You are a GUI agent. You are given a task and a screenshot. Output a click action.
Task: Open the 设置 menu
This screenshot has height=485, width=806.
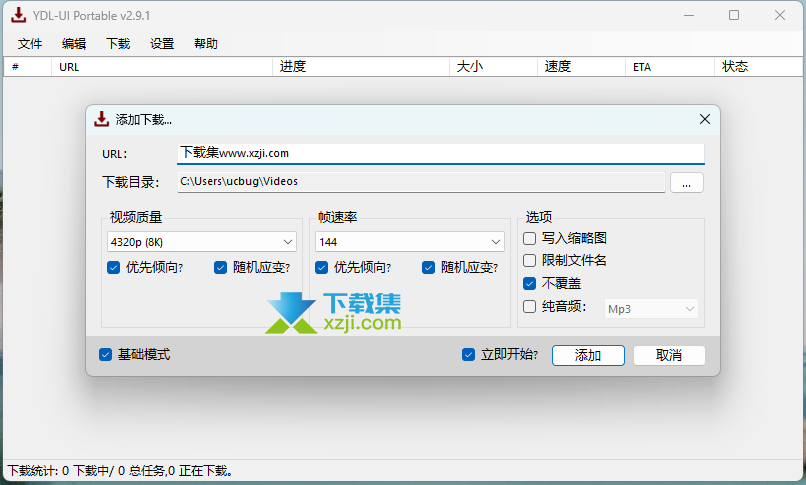162,44
